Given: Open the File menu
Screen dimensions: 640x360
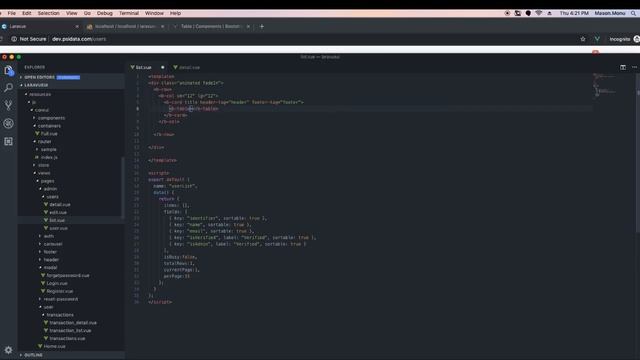Looking at the screenshot, I should 11,13.
